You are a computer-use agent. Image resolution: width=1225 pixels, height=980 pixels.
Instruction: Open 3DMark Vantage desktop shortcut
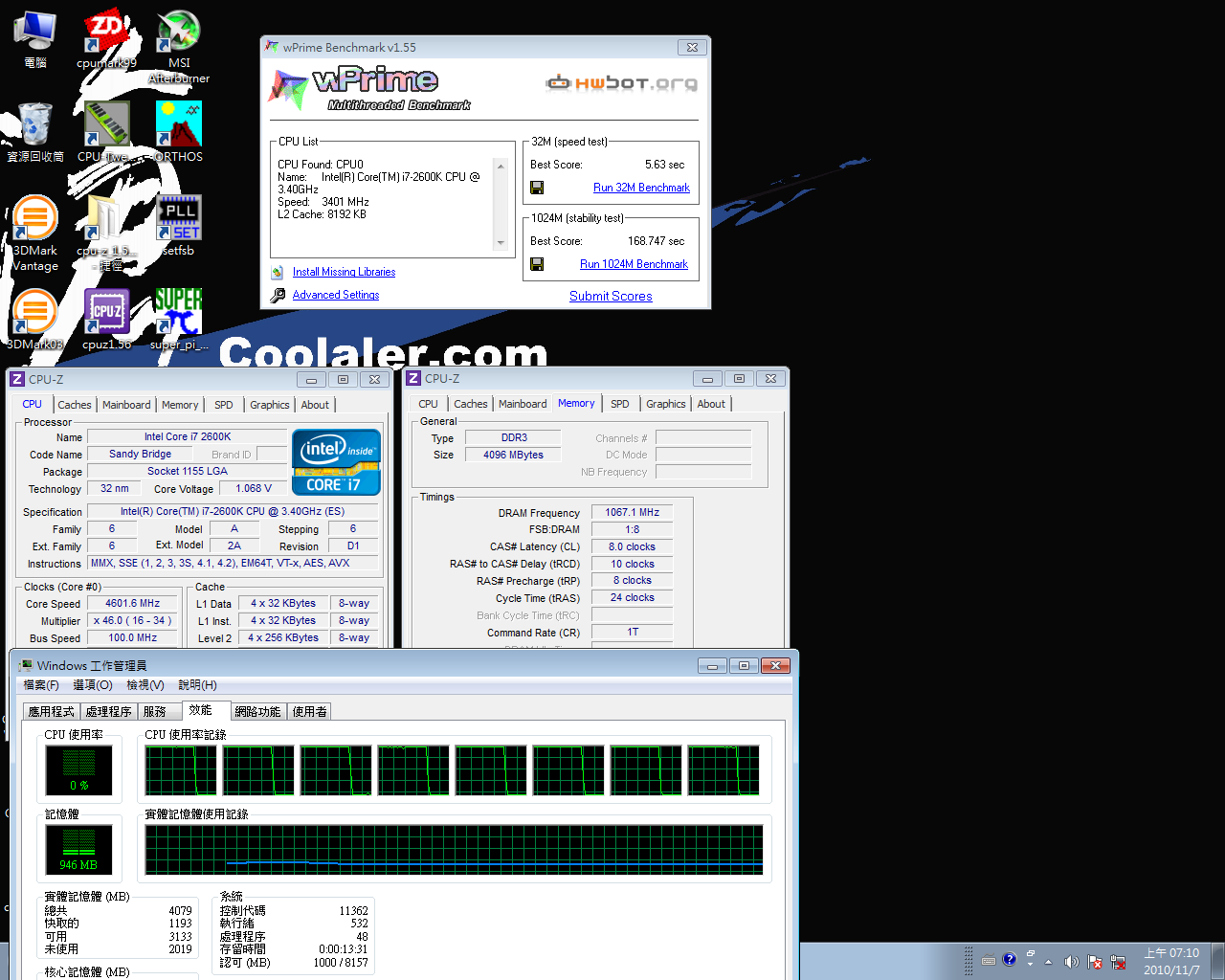(x=34, y=234)
